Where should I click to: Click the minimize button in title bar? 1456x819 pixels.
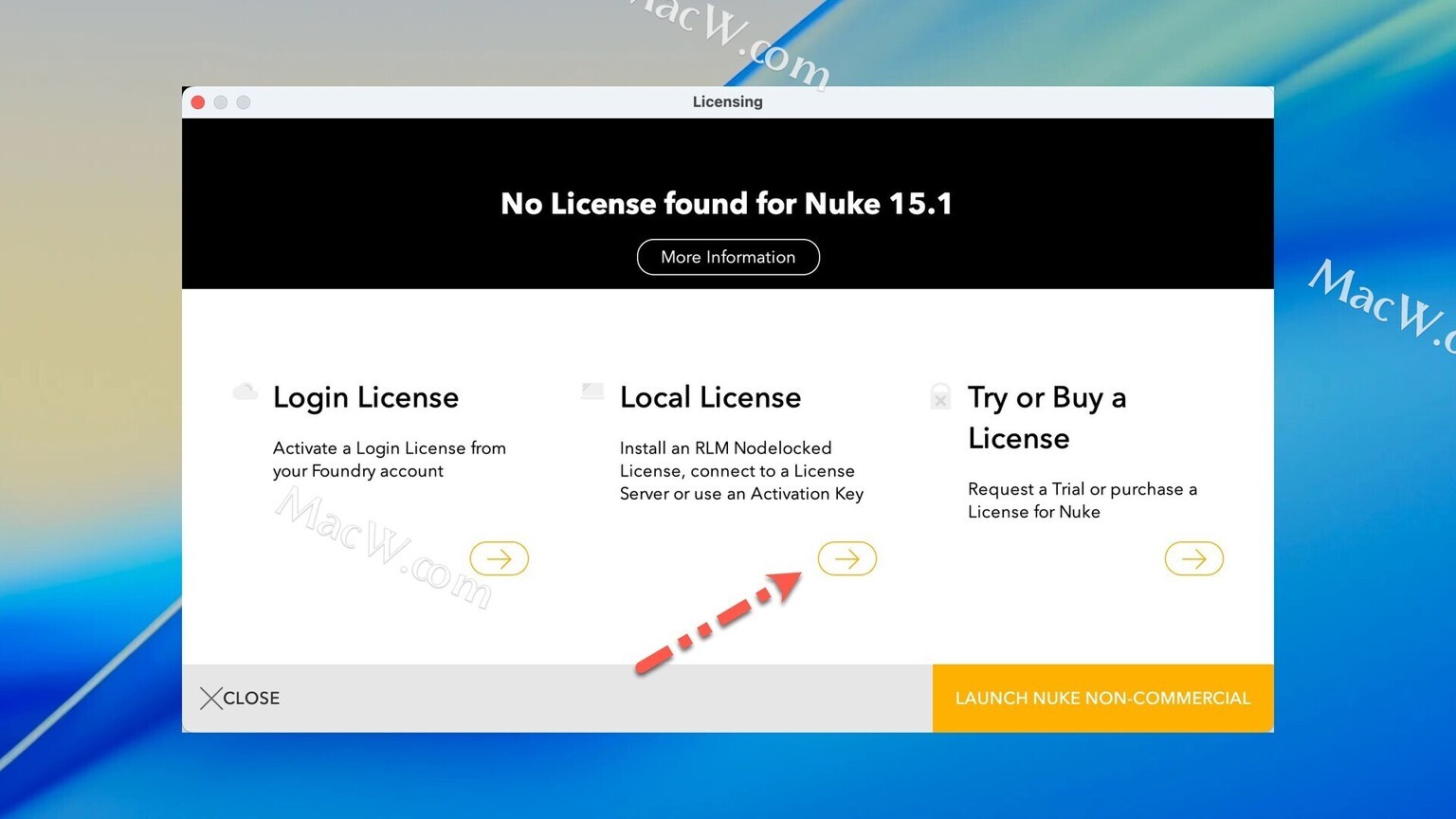coord(221,102)
